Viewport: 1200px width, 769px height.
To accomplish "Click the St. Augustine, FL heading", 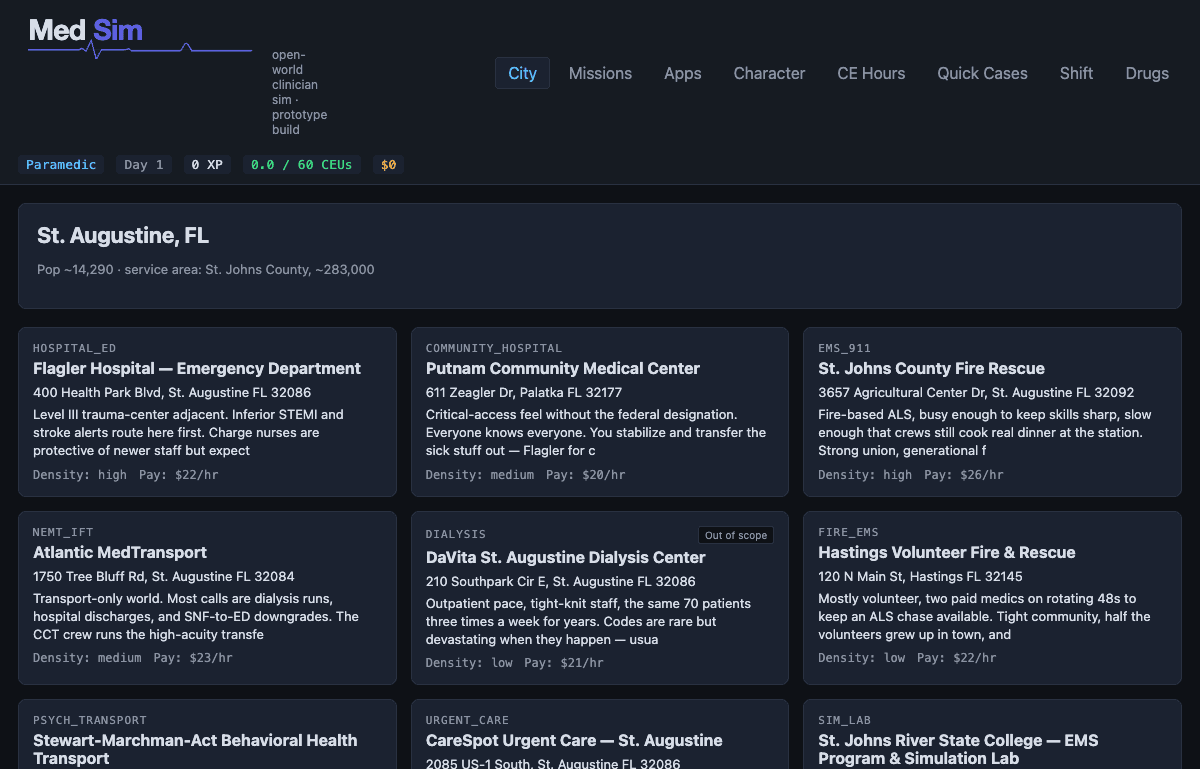I will coord(123,236).
